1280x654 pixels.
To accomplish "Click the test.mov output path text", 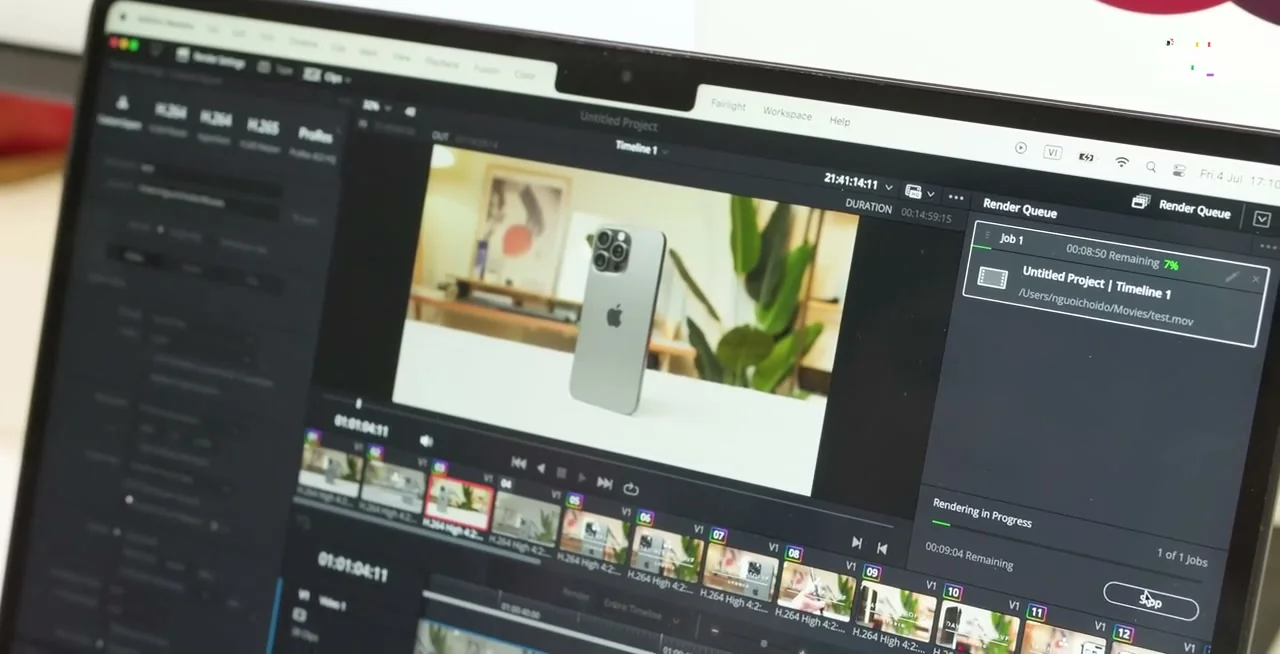I will tap(1105, 308).
